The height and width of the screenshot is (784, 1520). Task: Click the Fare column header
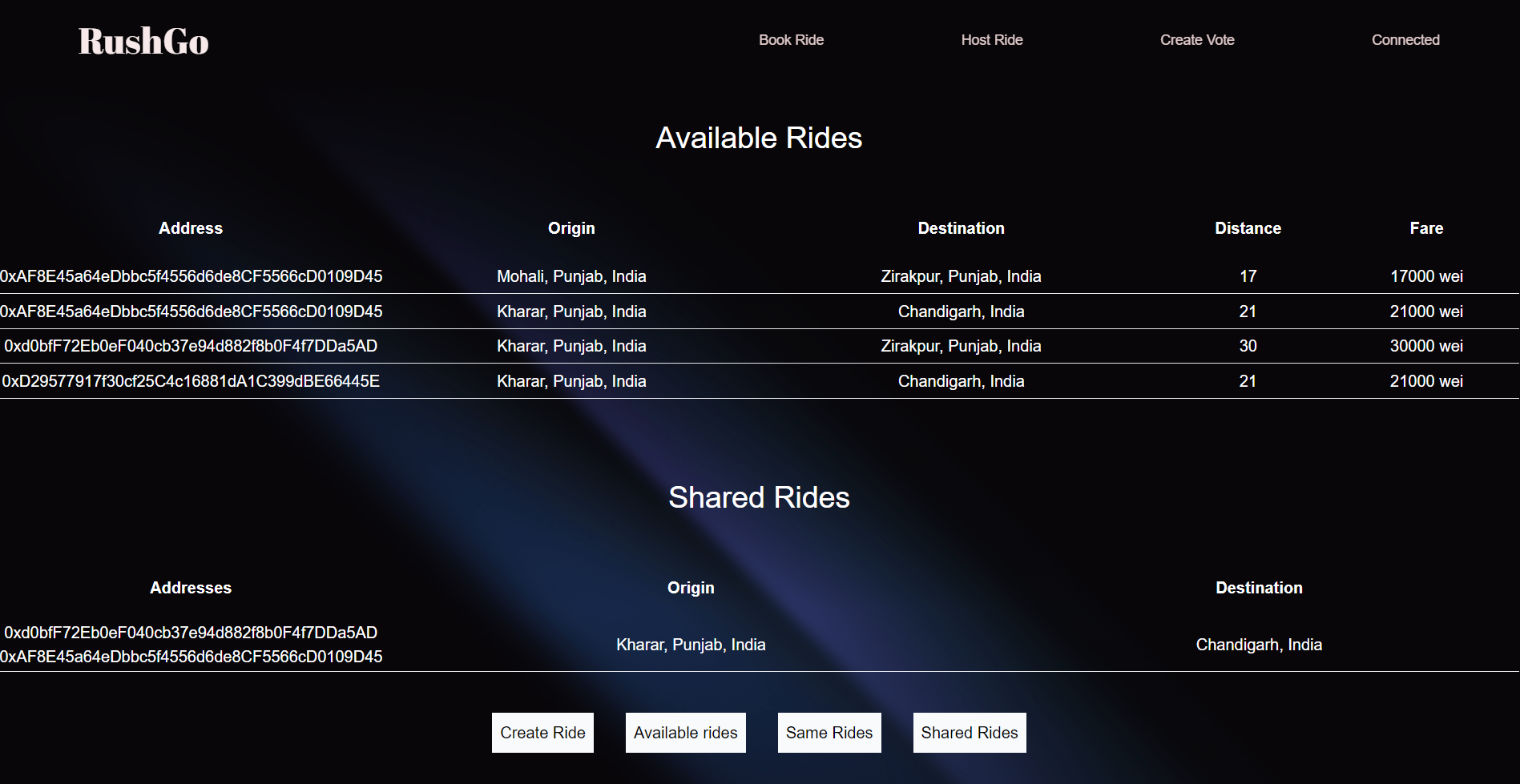pos(1426,227)
